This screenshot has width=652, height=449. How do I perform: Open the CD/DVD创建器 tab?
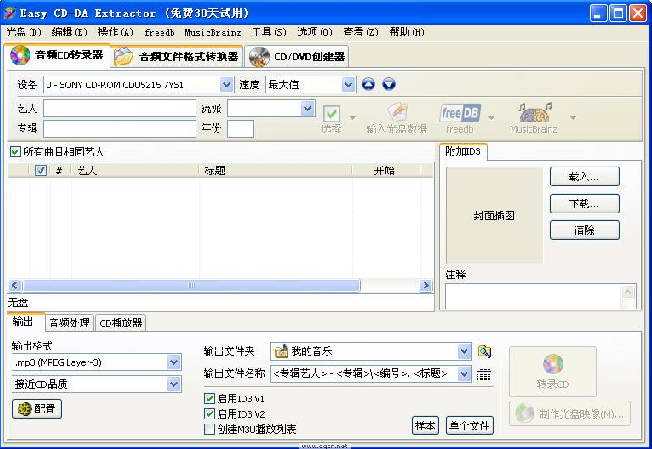click(x=297, y=57)
